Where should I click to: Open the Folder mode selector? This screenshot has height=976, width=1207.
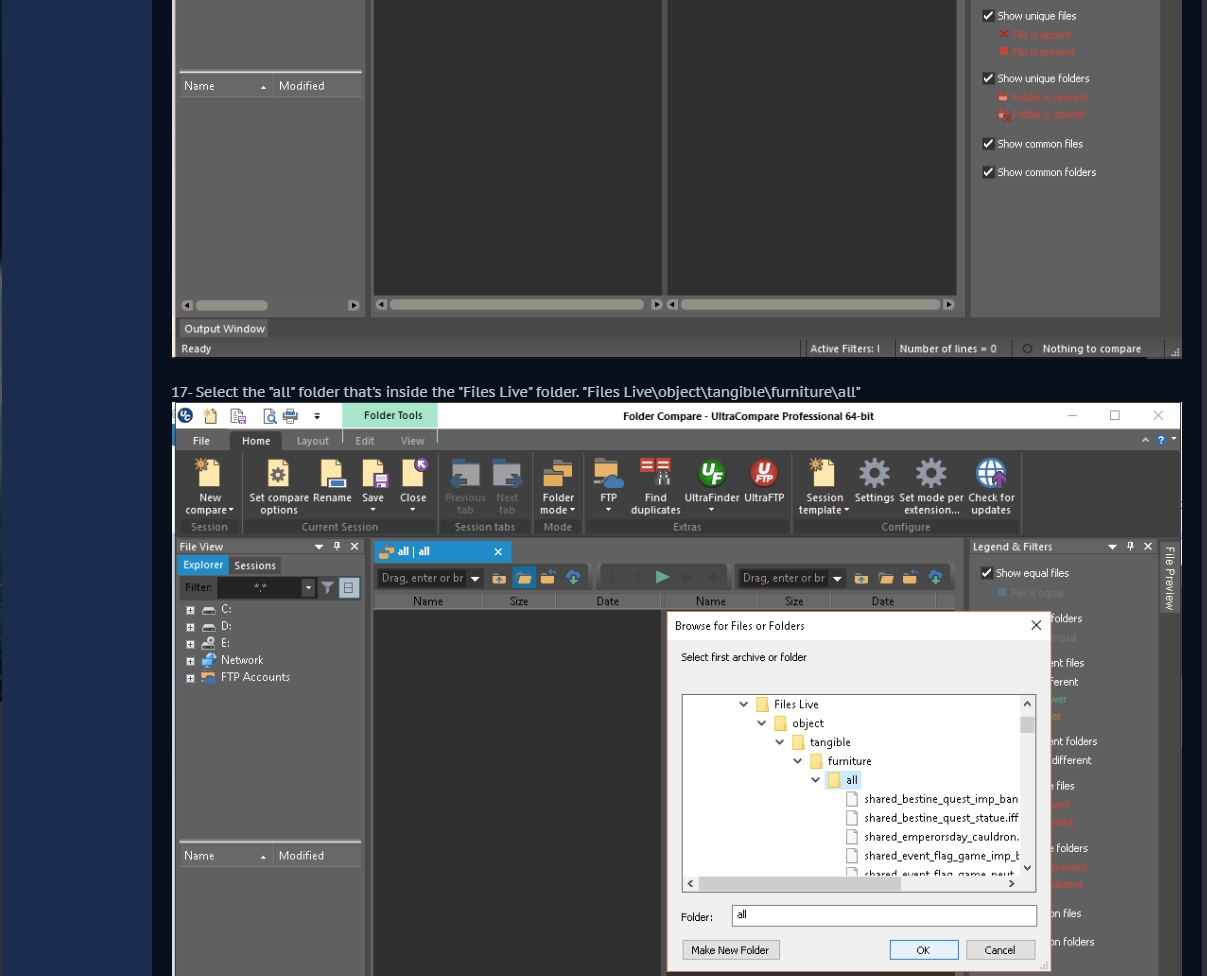click(558, 486)
